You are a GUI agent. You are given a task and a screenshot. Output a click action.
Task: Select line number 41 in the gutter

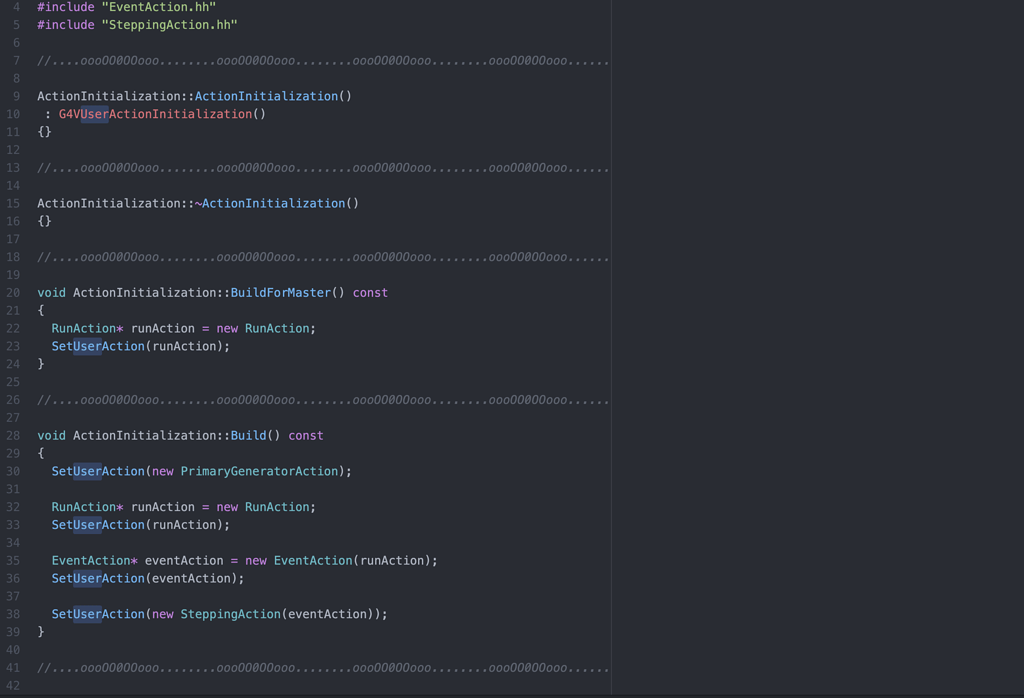13,668
